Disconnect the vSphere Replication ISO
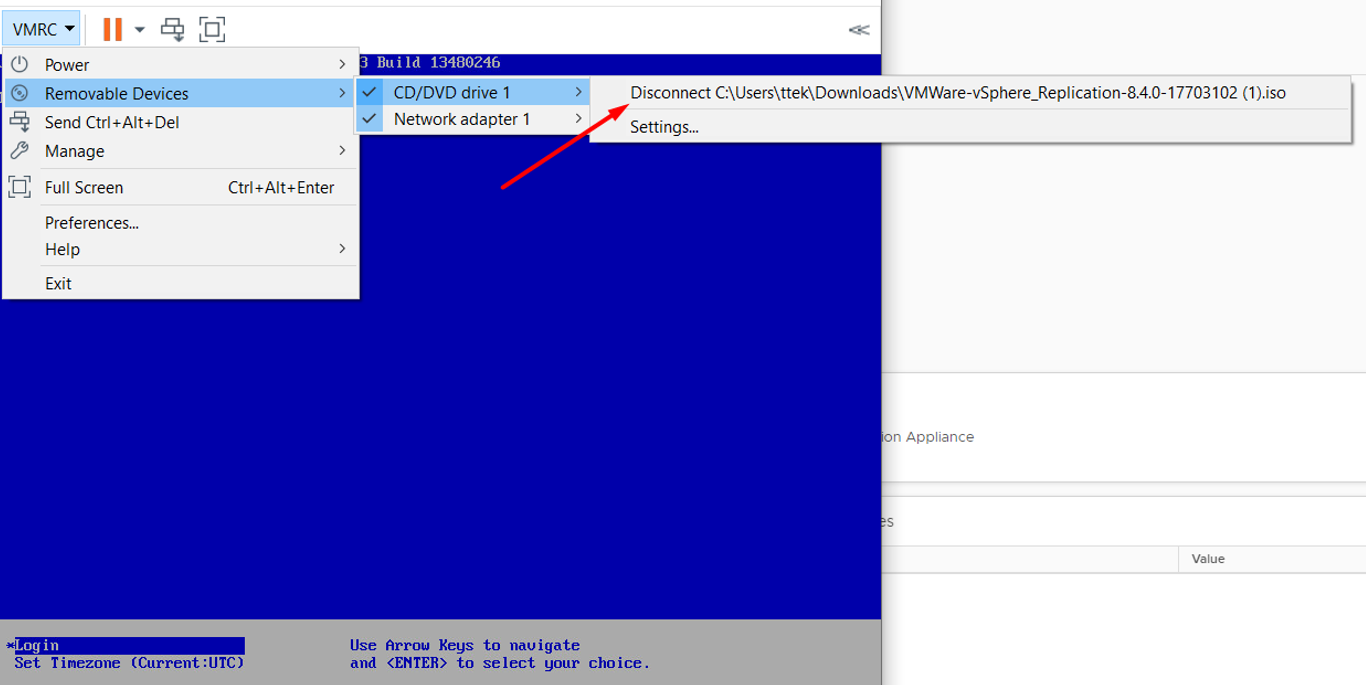The width and height of the screenshot is (1366, 685). point(957,93)
